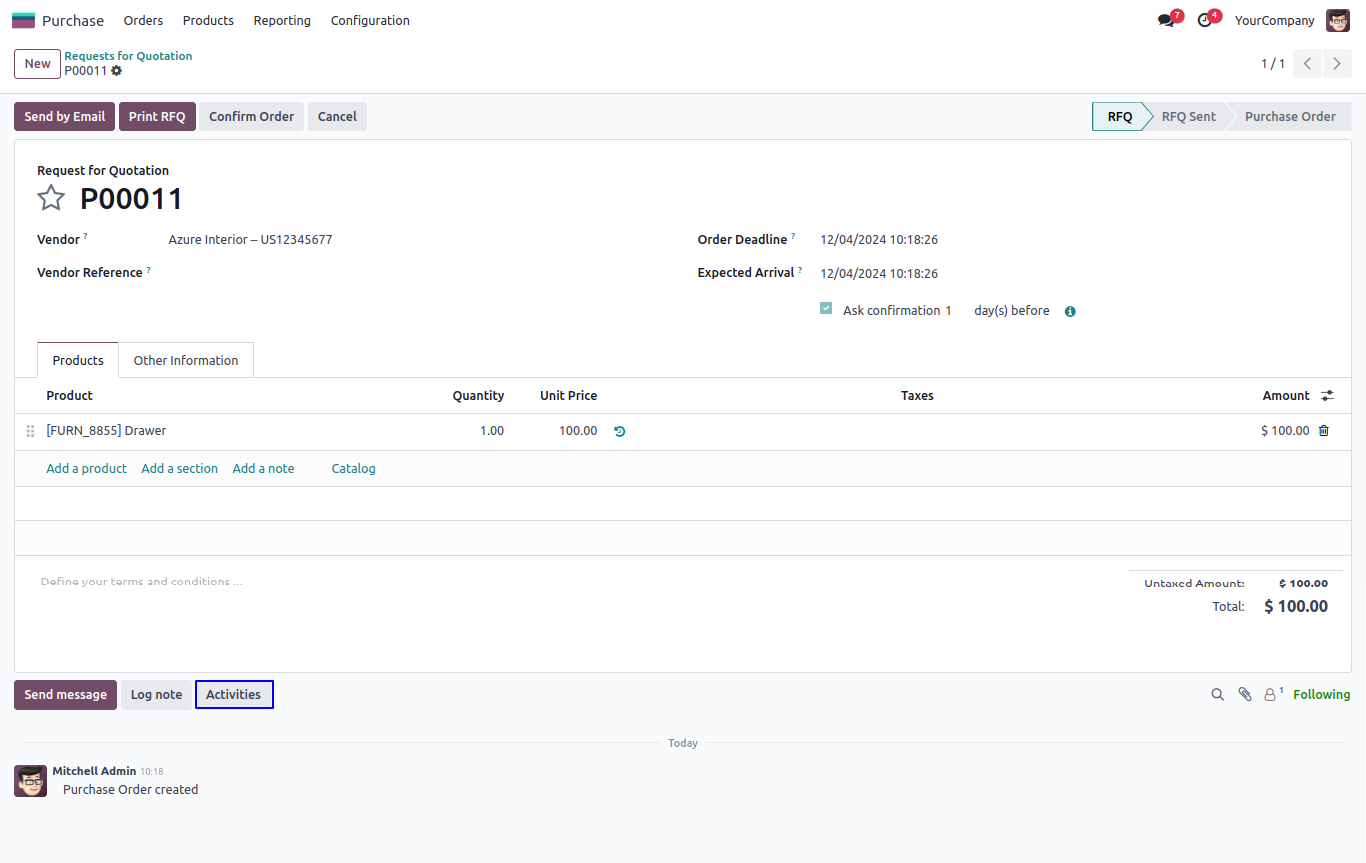
Task: Open the Configuration menu
Action: (370, 21)
